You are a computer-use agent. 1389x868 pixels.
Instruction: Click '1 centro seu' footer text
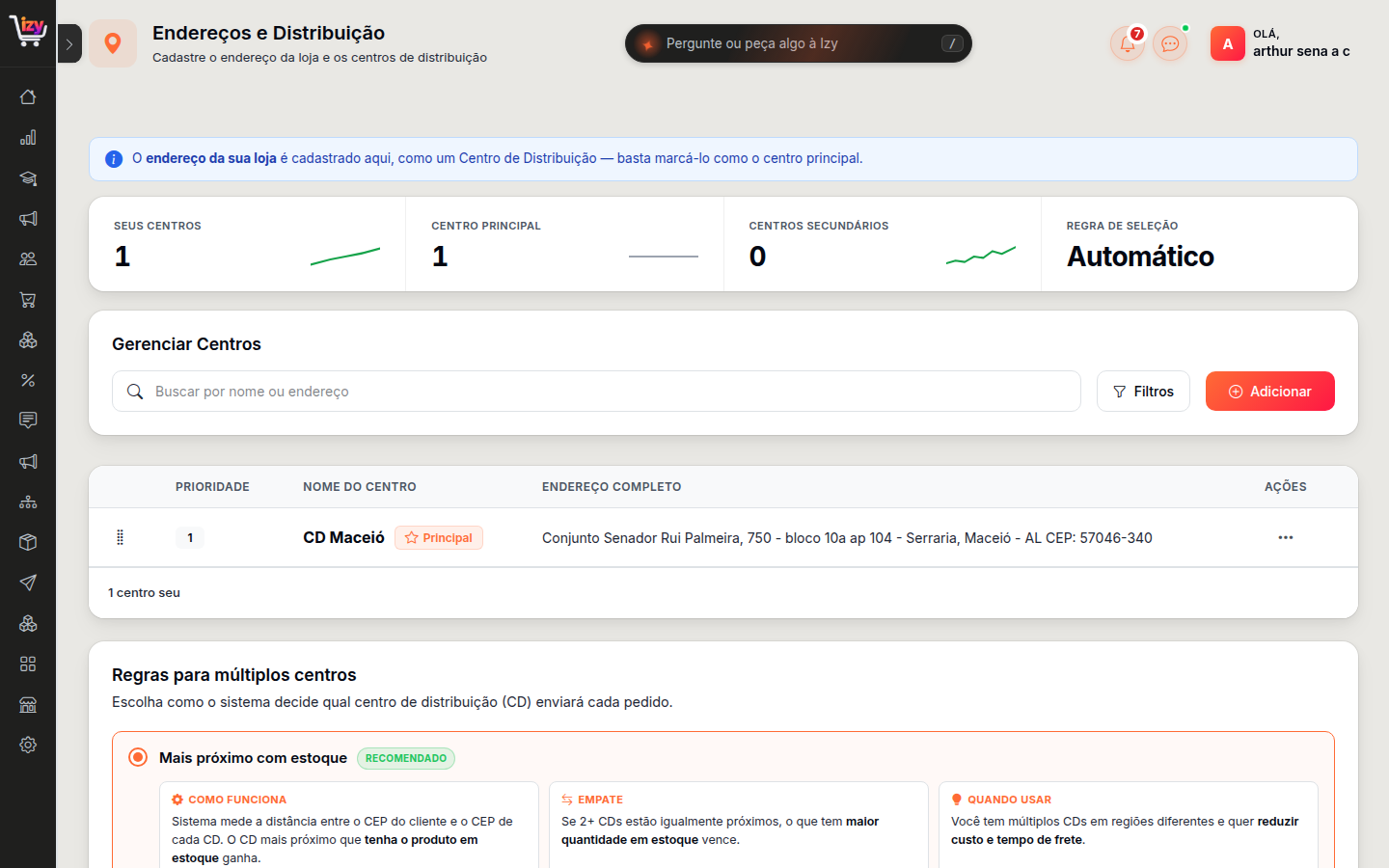point(144,593)
